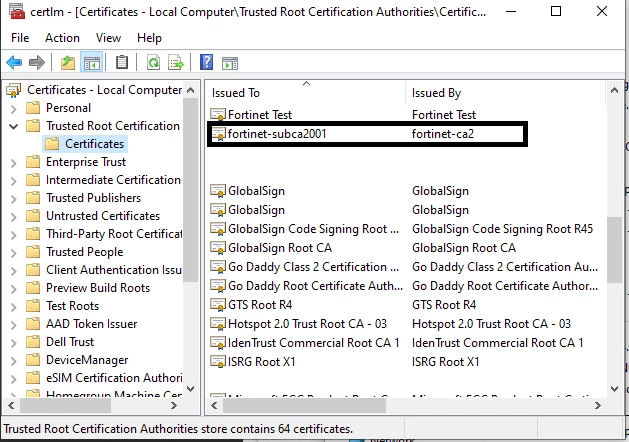
Task: Click the Up one level folder icon
Action: click(68, 63)
